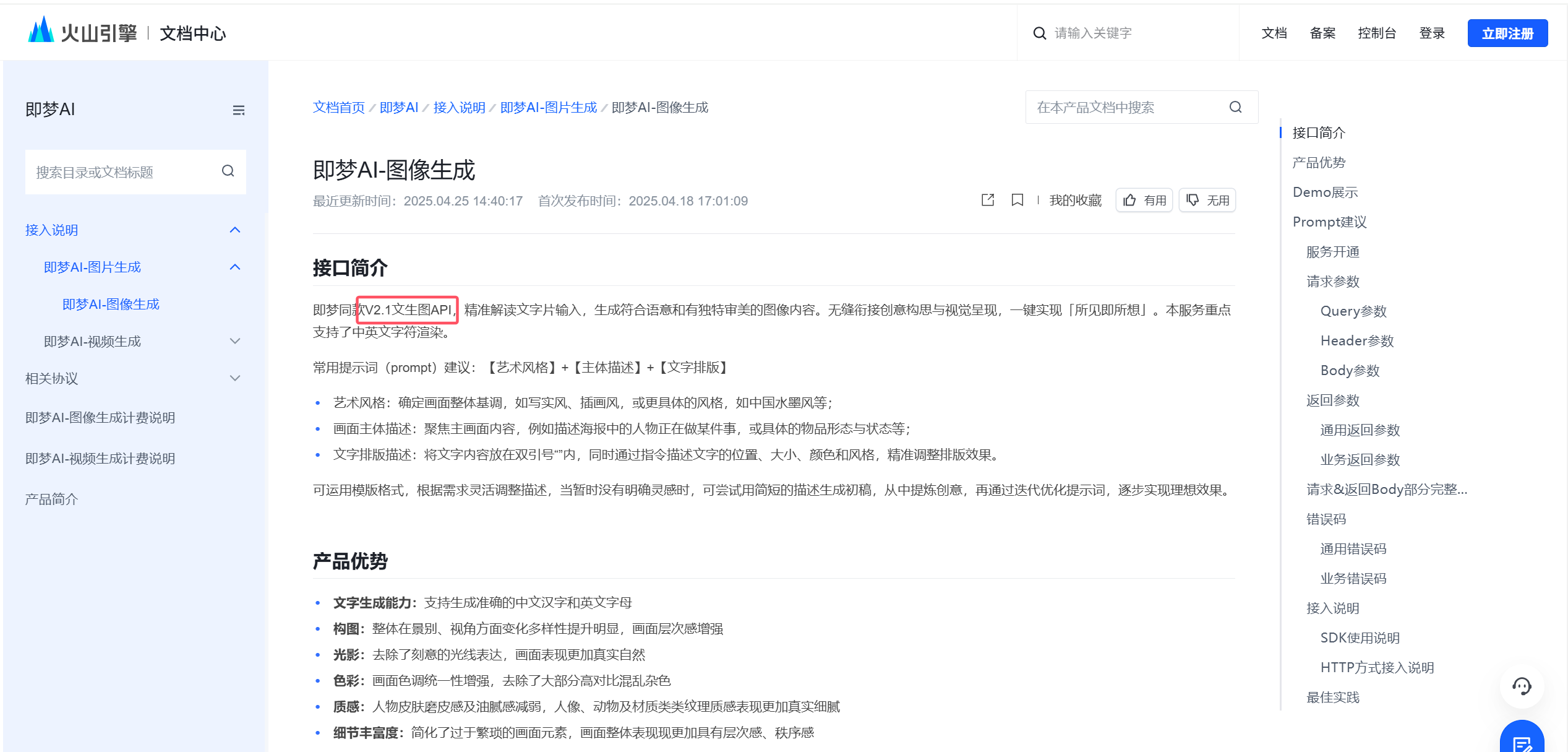The image size is (1568, 752).
Task: Collapse the 即梦AI-图片生成 subsection
Action: 234,267
